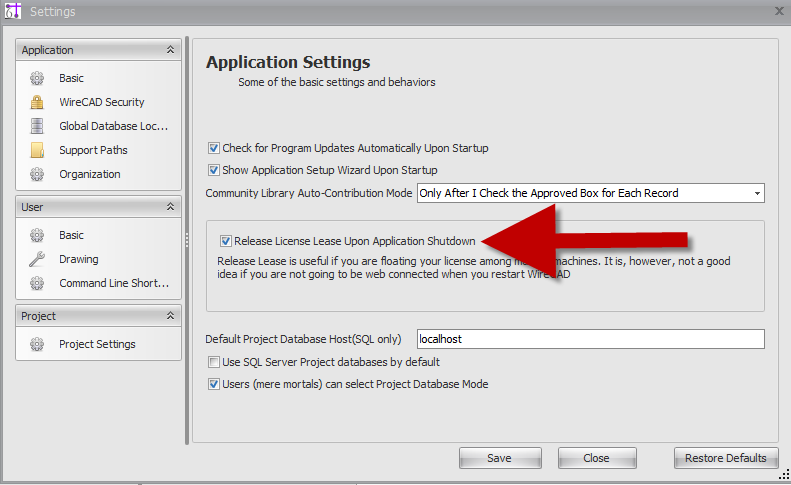Open WireCAD Security settings

[101, 102]
